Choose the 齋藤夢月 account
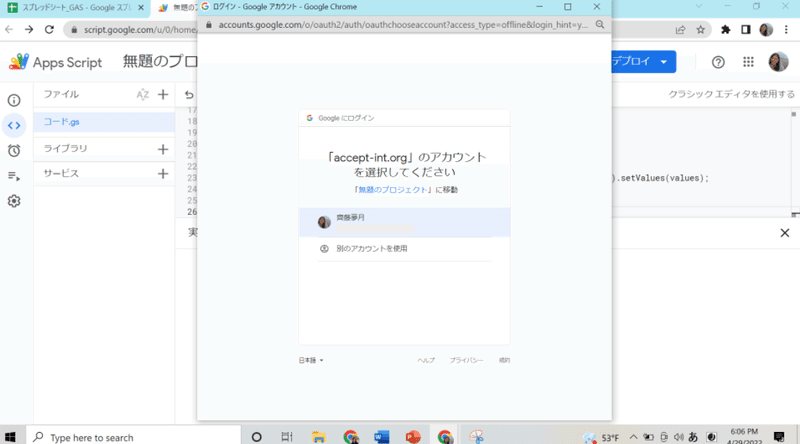 (405, 222)
